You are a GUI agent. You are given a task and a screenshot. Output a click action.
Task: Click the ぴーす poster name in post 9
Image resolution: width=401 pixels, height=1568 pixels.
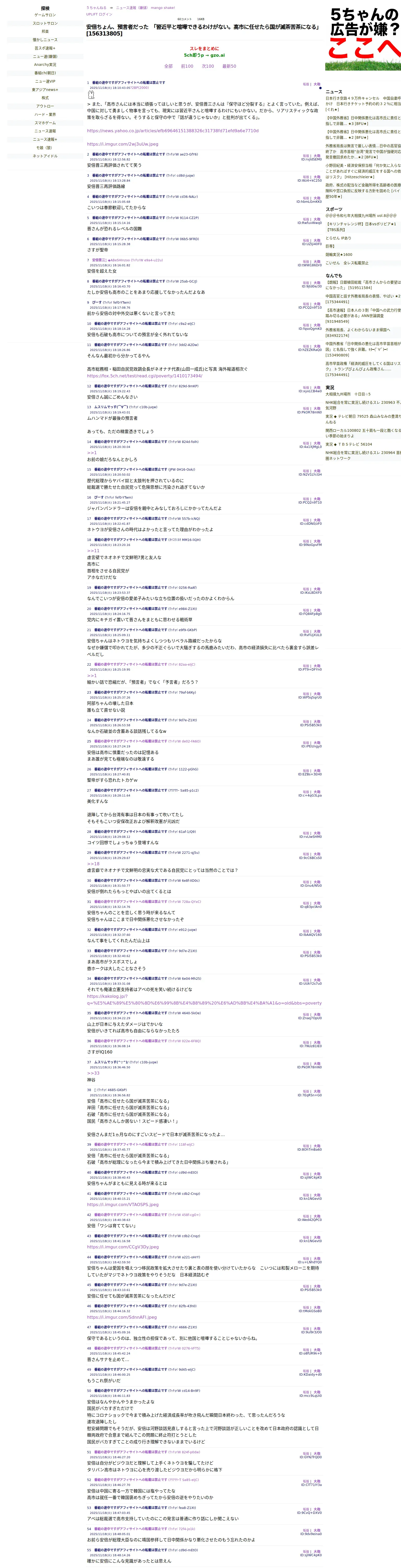point(97,303)
